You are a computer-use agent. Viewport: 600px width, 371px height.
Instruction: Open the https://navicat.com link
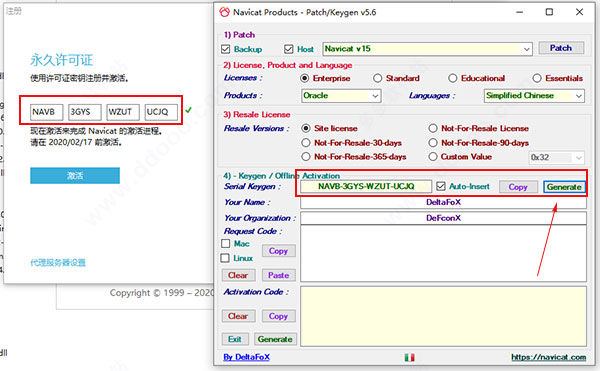point(549,357)
